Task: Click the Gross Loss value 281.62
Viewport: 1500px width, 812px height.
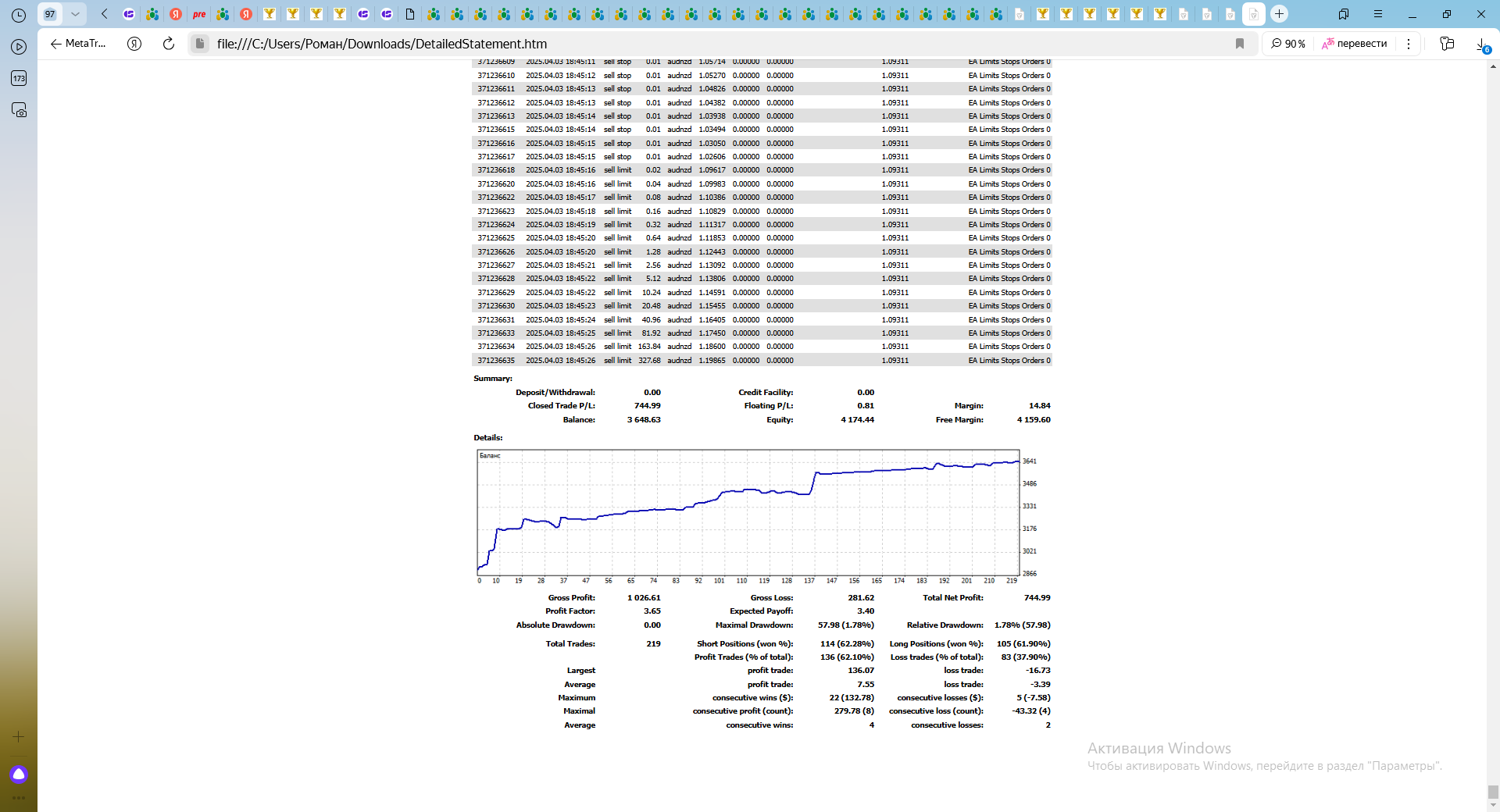Action: point(861,598)
